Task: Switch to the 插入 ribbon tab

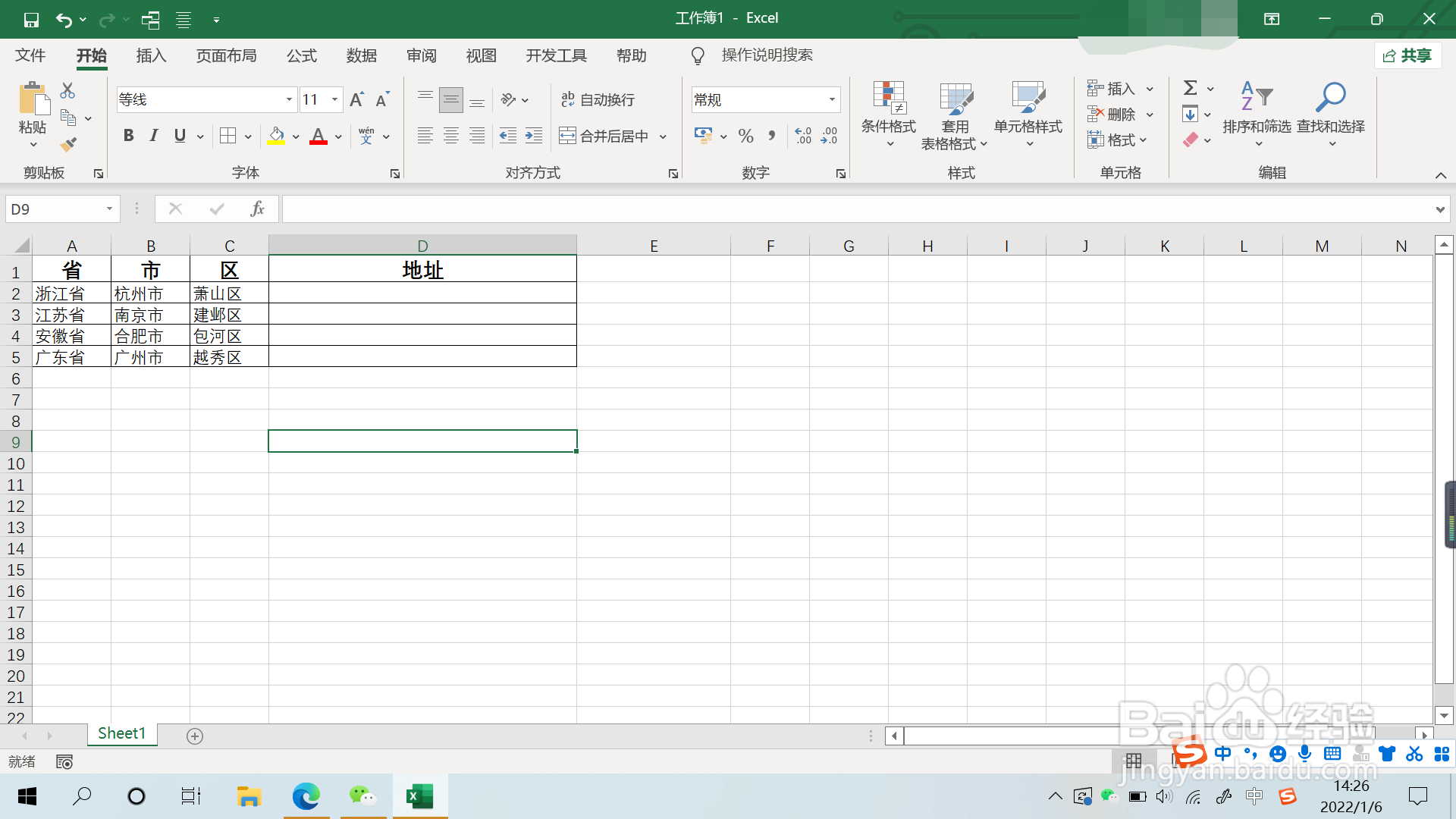Action: pos(151,55)
